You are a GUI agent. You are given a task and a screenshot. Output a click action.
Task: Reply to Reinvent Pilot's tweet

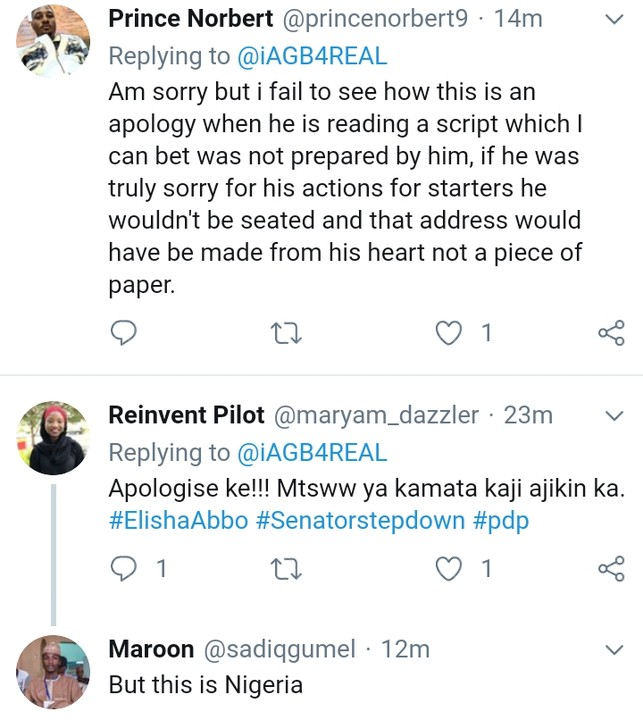124,569
